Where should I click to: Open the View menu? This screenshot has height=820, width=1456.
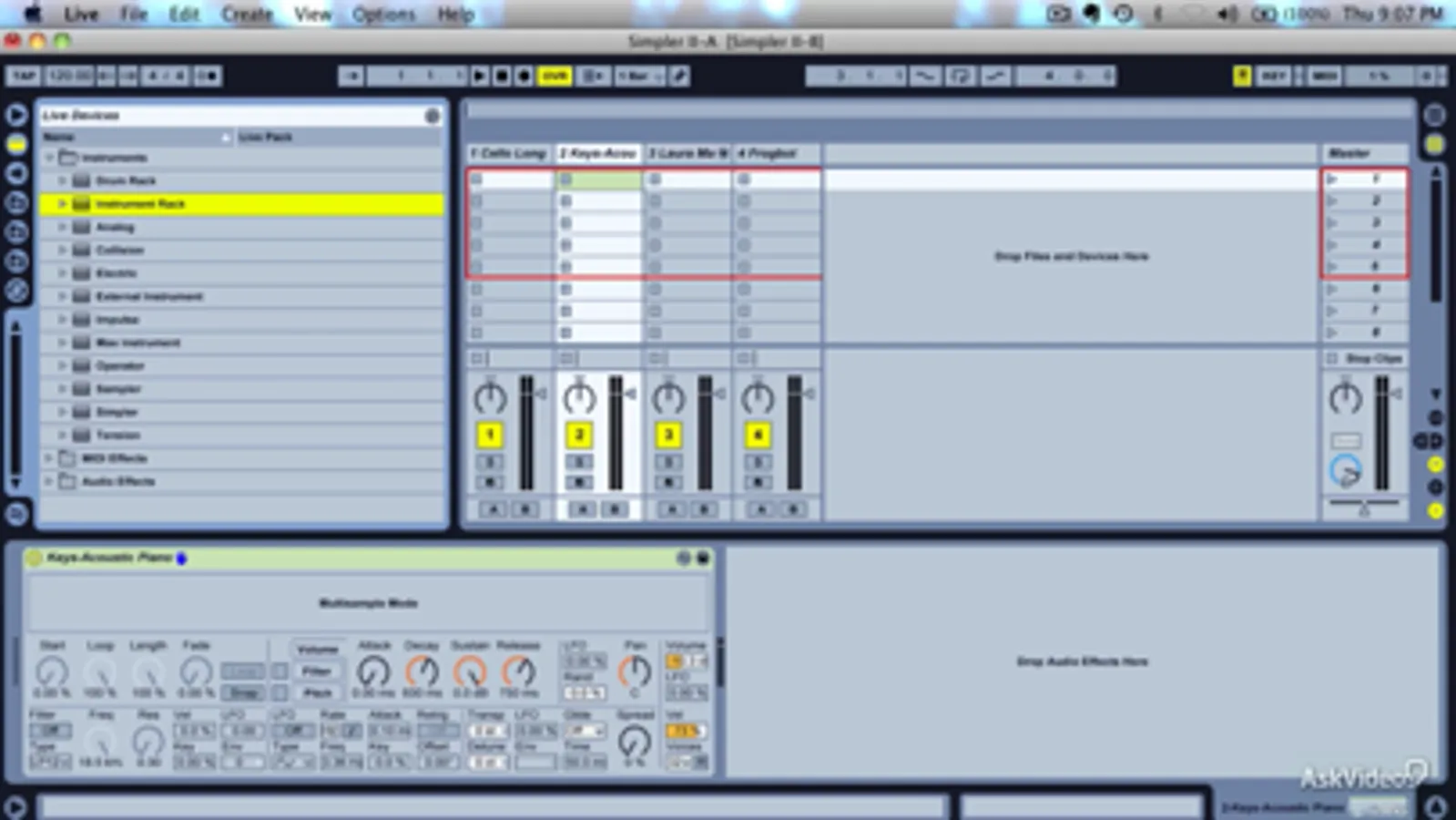point(312,14)
